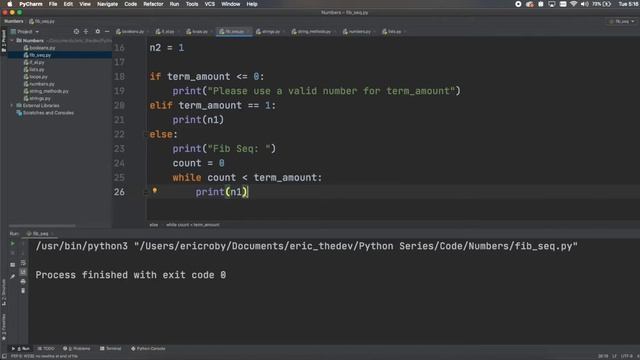
Task: Click volume icon in menu bar
Action: click(584, 4)
